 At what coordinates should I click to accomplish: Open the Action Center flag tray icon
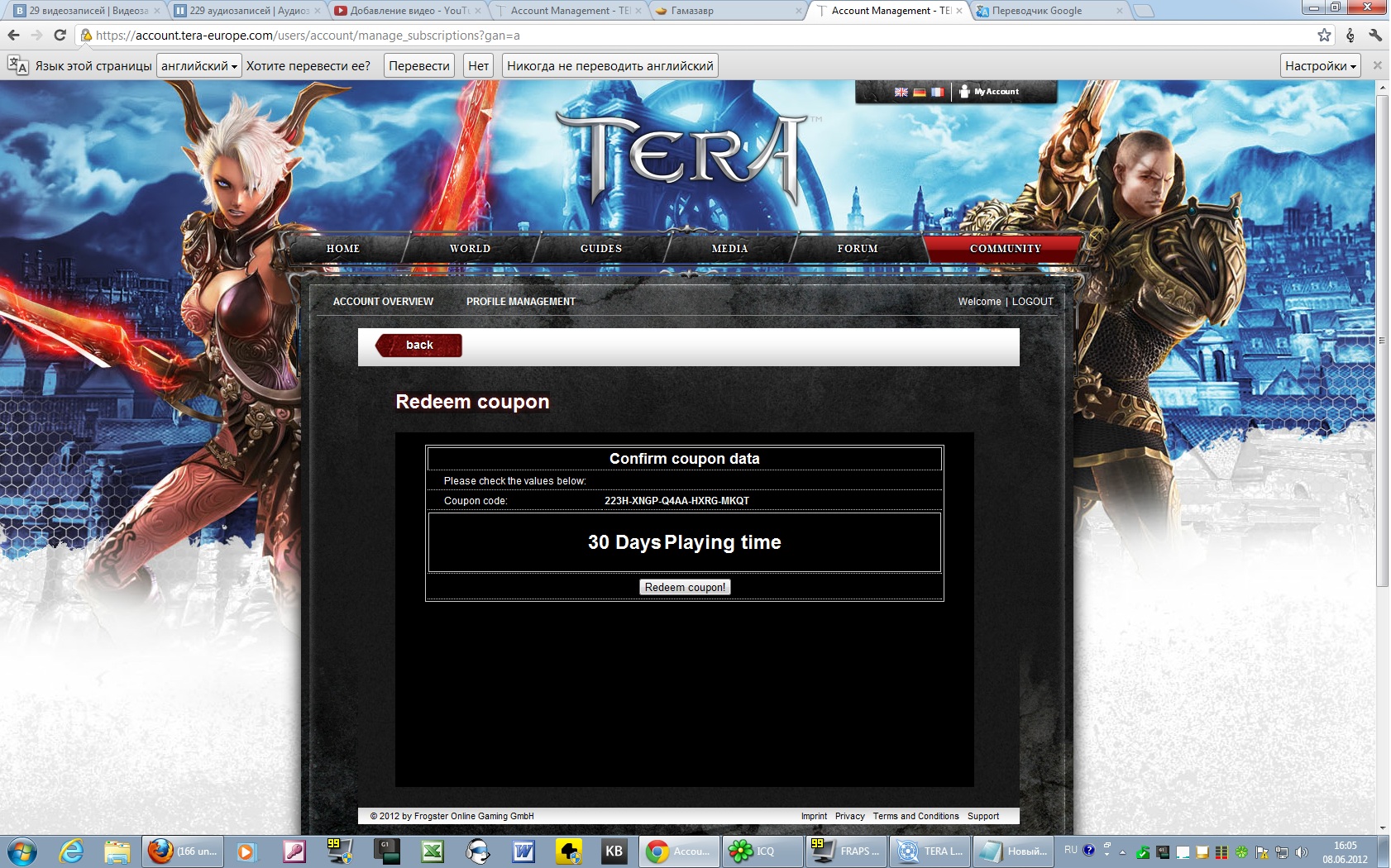tap(1262, 851)
